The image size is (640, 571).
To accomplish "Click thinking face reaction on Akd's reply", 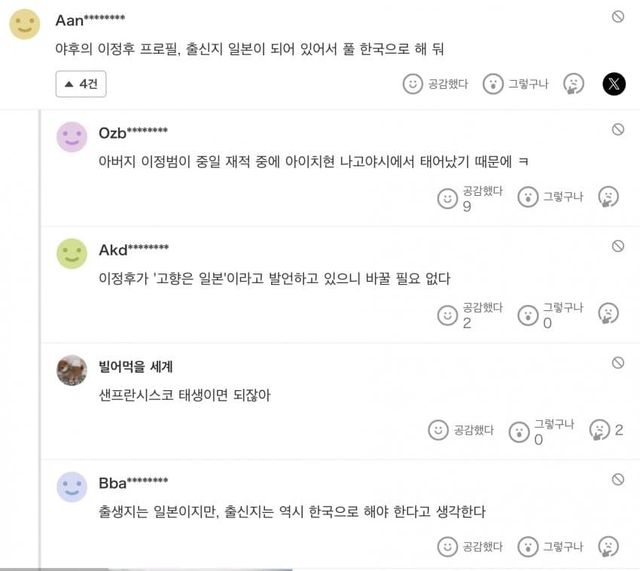I will pyautogui.click(x=606, y=315).
